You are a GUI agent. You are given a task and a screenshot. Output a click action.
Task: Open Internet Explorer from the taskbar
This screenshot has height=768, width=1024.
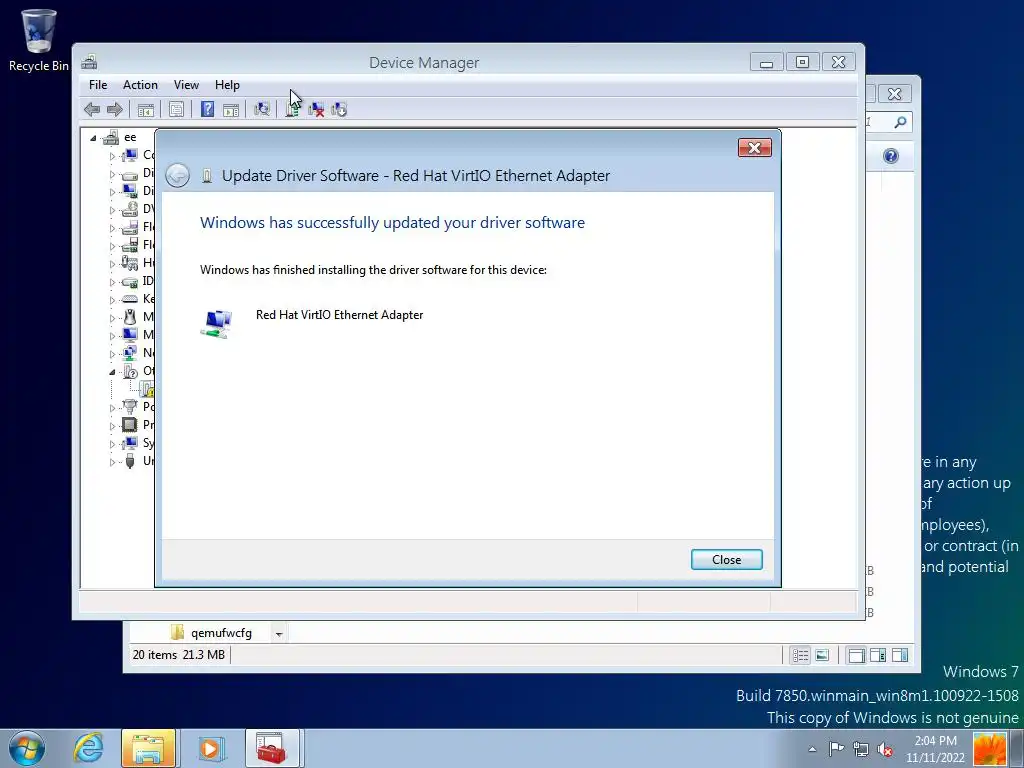88,748
